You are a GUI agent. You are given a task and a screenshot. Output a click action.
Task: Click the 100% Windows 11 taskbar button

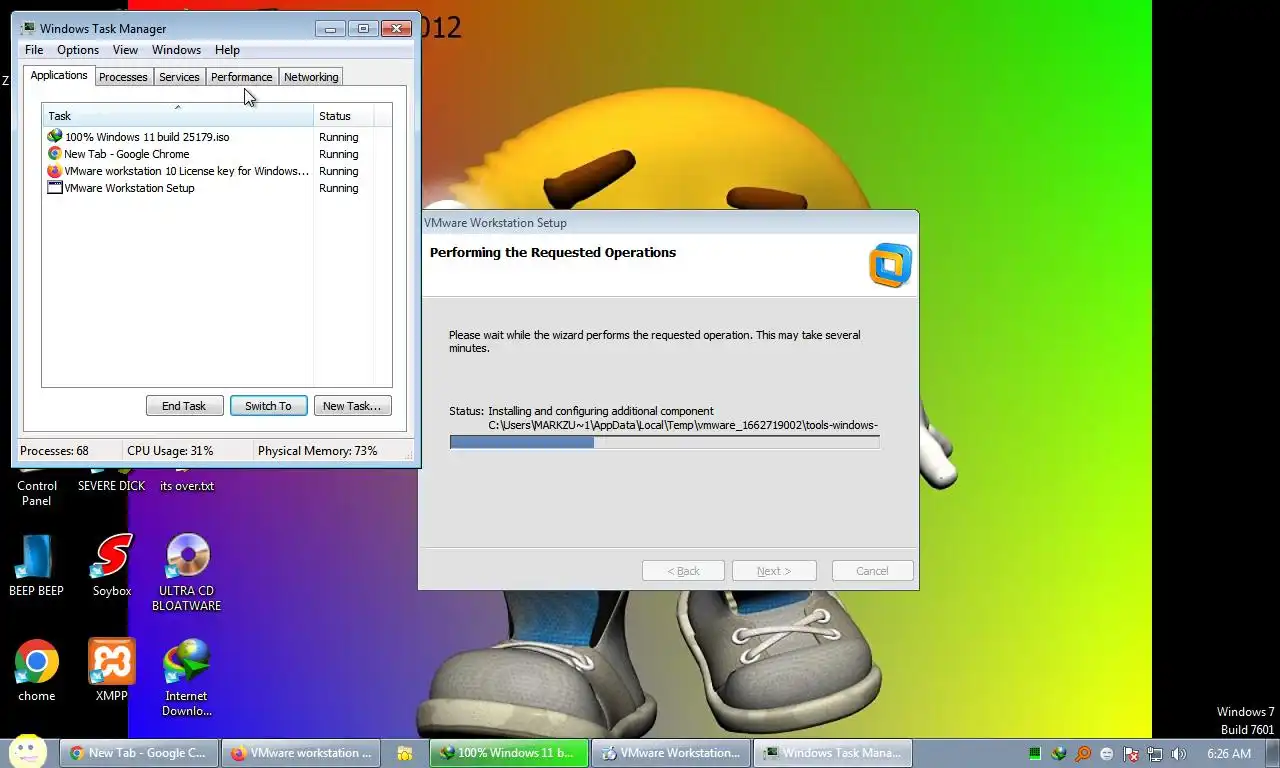pyautogui.click(x=509, y=753)
